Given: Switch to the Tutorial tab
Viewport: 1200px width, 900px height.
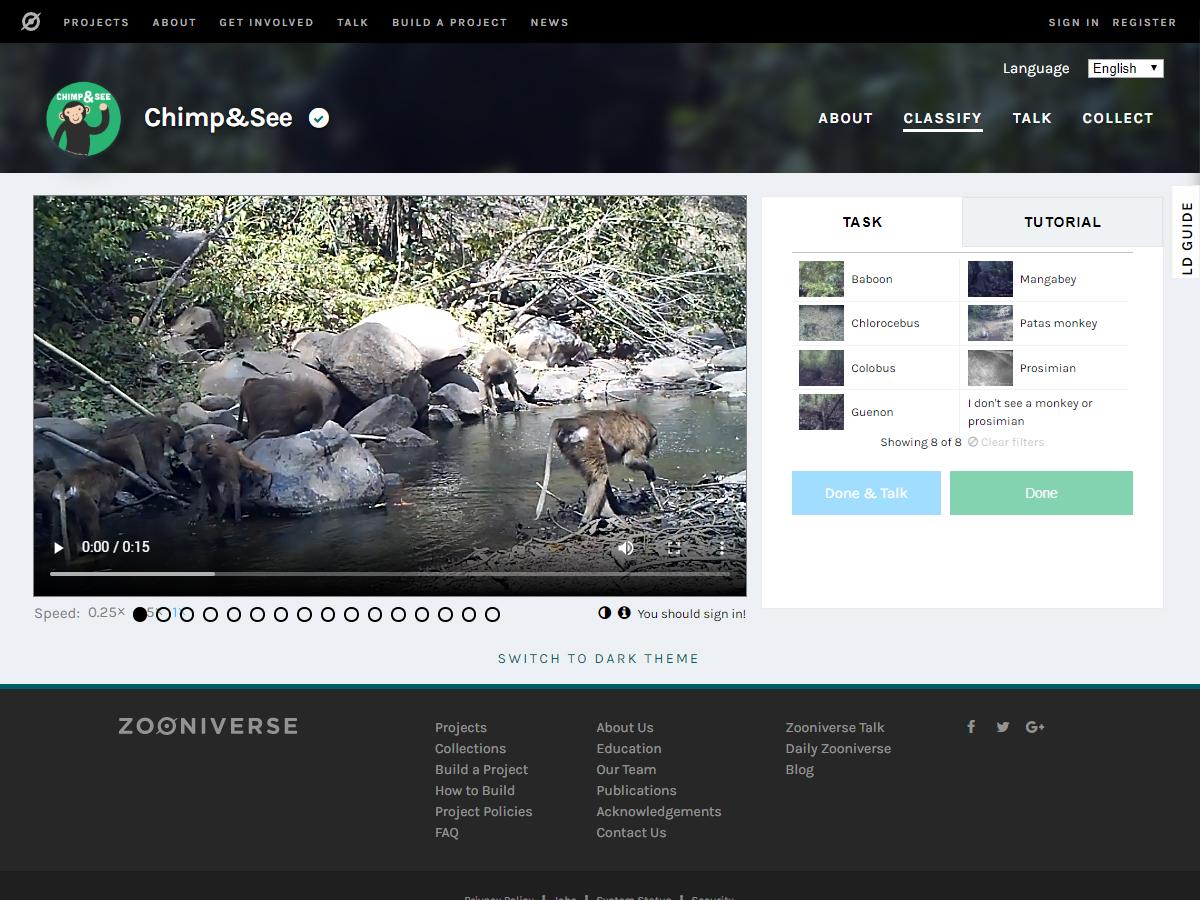Looking at the screenshot, I should click(x=1062, y=222).
